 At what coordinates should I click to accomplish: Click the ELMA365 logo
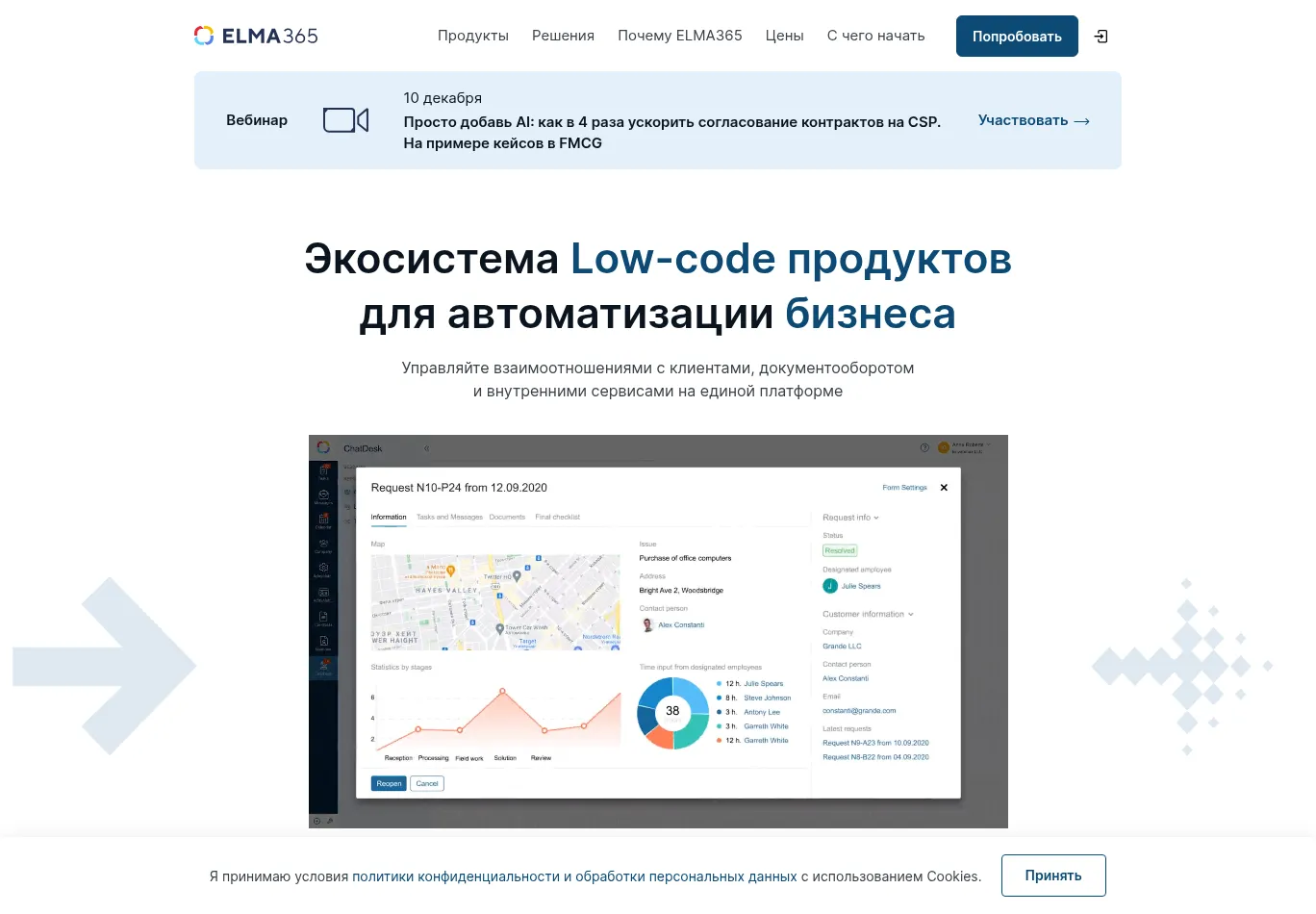[256, 36]
